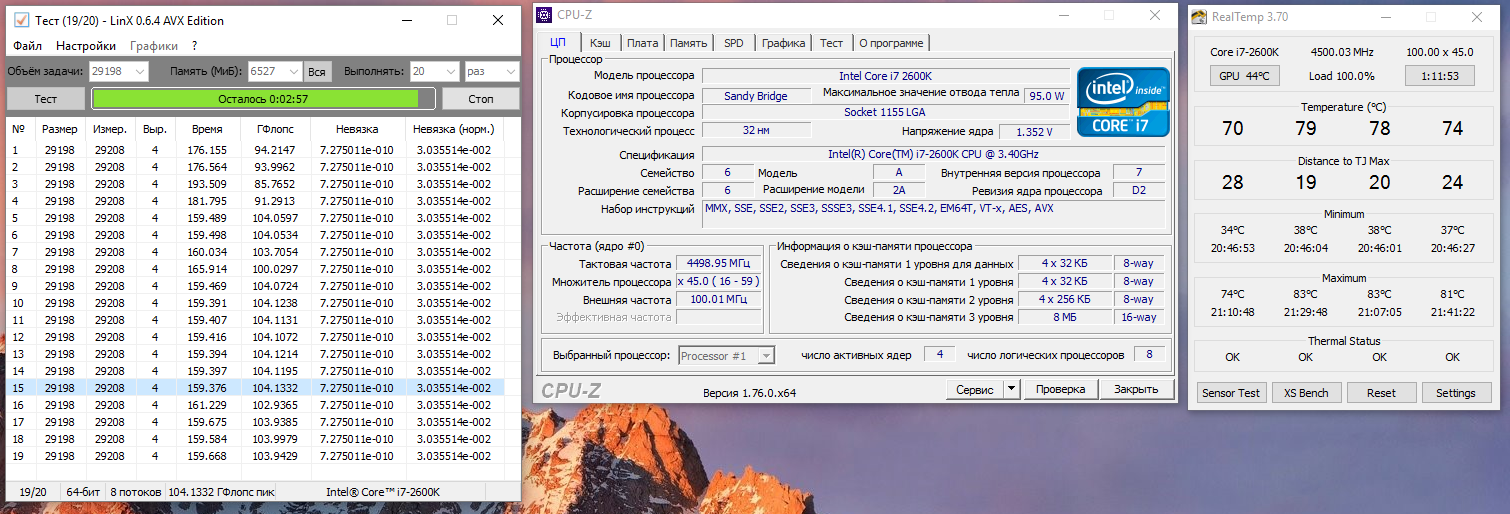This screenshot has width=1510, height=514.
Task: Click the Intel Core i7 logo in CPU-Z
Action: (x=1123, y=102)
